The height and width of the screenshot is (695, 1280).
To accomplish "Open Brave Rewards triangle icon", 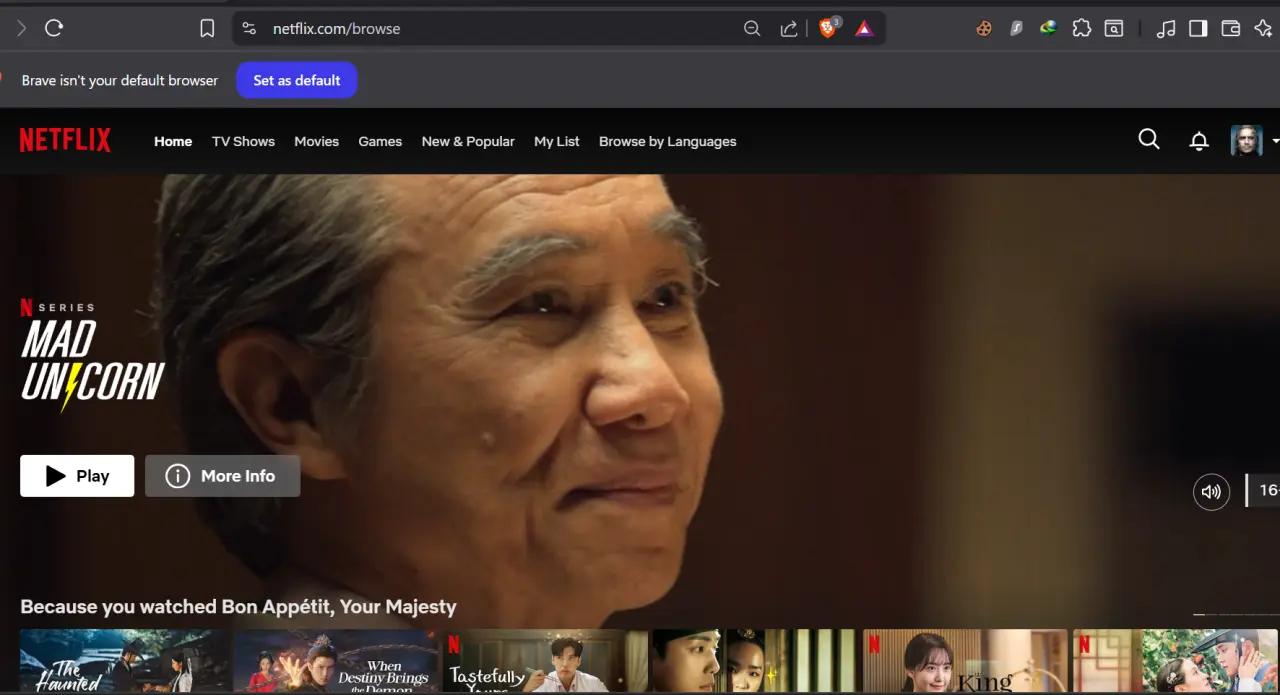I will (x=864, y=28).
